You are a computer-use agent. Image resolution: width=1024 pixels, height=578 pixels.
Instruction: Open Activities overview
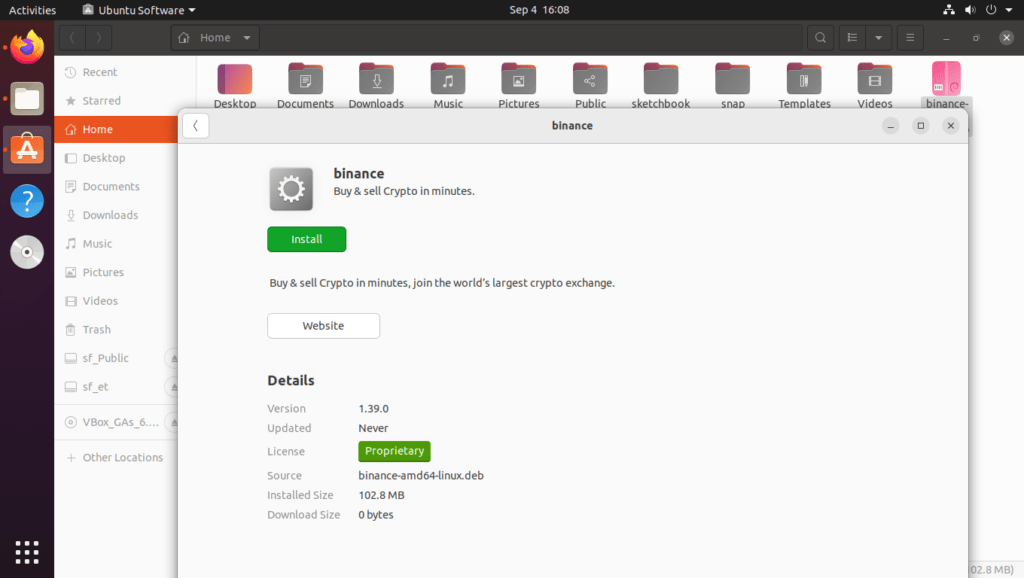(x=32, y=10)
